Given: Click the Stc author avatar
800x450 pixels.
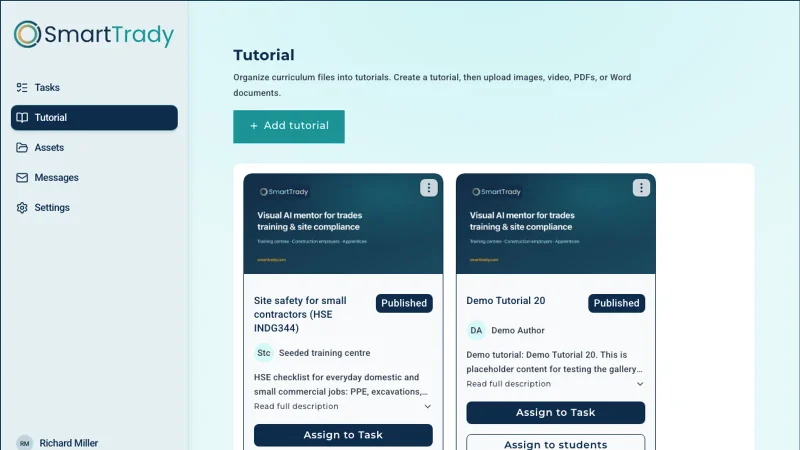Looking at the screenshot, I should click(264, 353).
